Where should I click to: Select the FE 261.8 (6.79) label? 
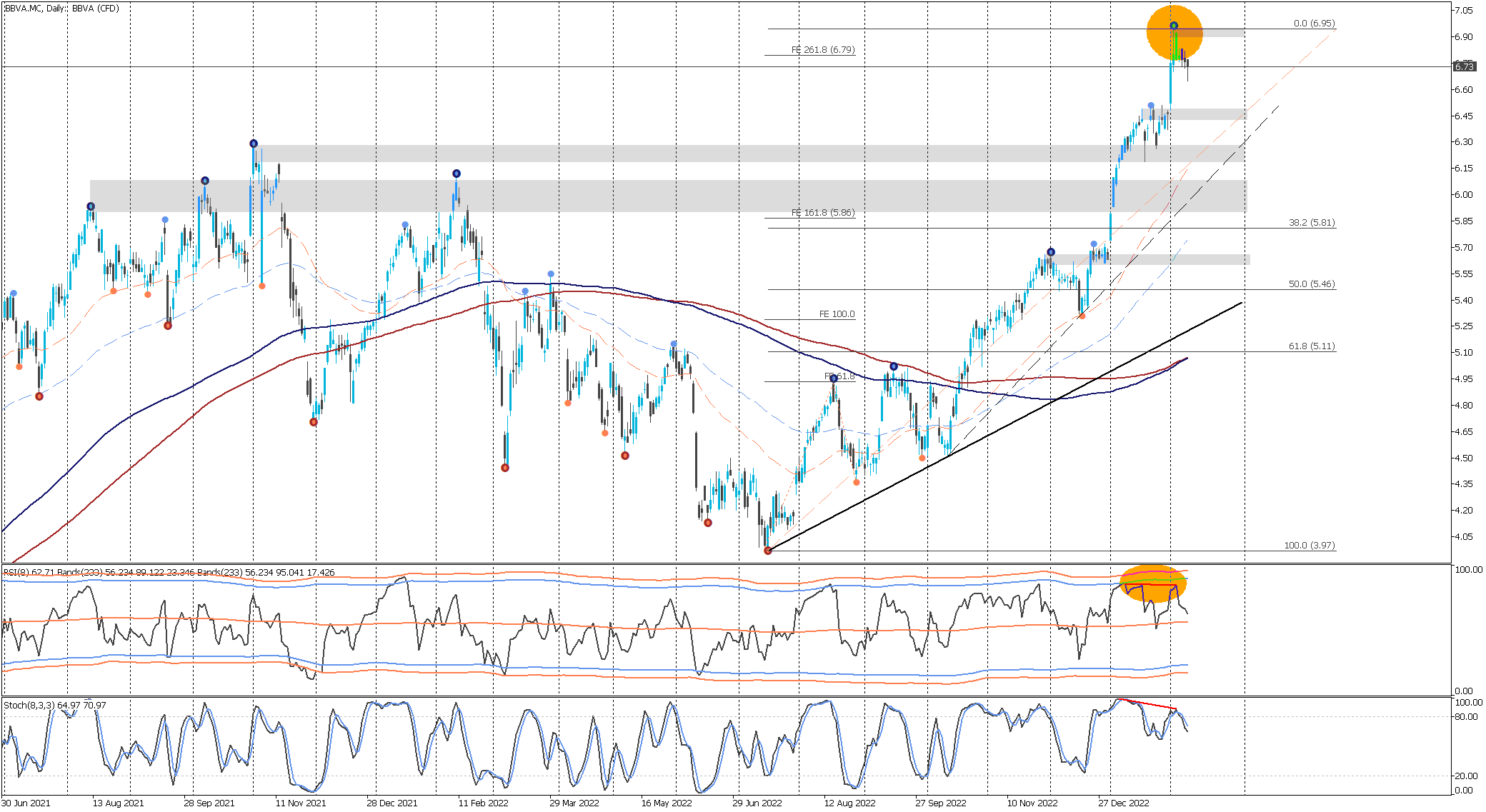tap(823, 50)
